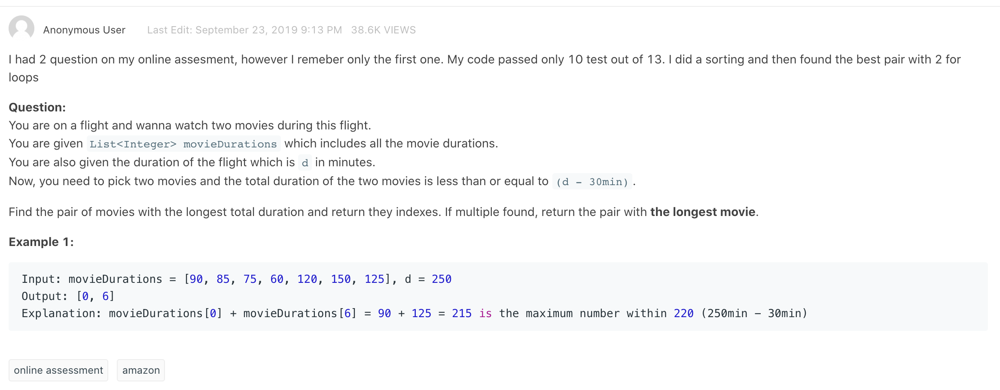Click the inline code letter d
This screenshot has width=1000, height=390.
coord(305,162)
